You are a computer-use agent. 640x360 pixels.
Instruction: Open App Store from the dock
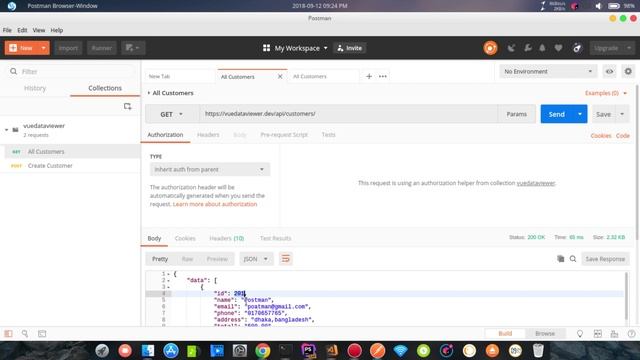tap(171, 350)
